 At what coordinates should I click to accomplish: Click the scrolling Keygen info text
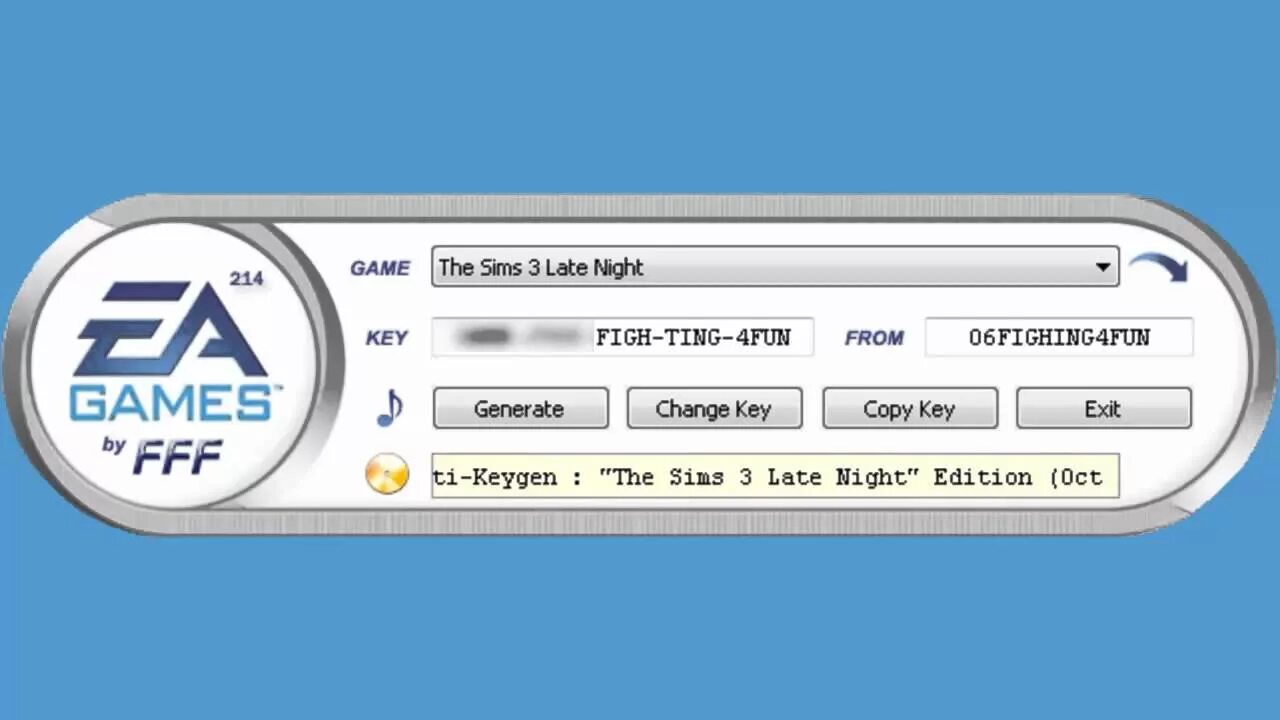(775, 476)
